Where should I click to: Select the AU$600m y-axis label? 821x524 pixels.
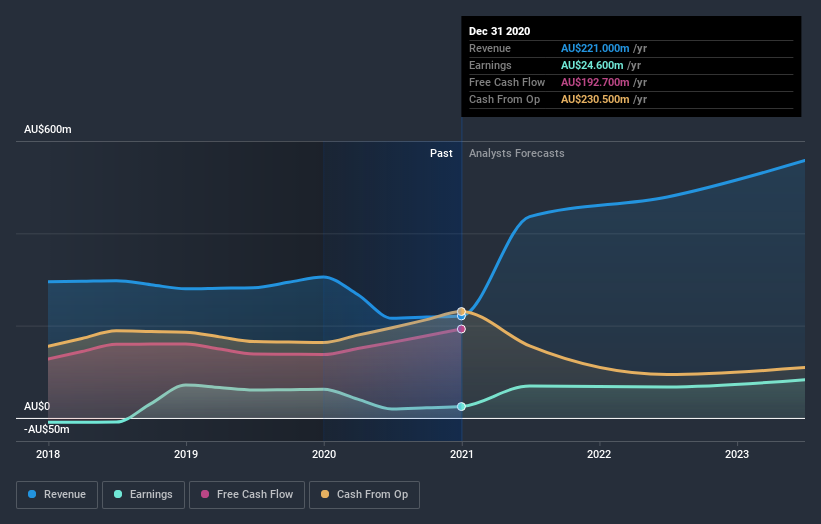48,129
